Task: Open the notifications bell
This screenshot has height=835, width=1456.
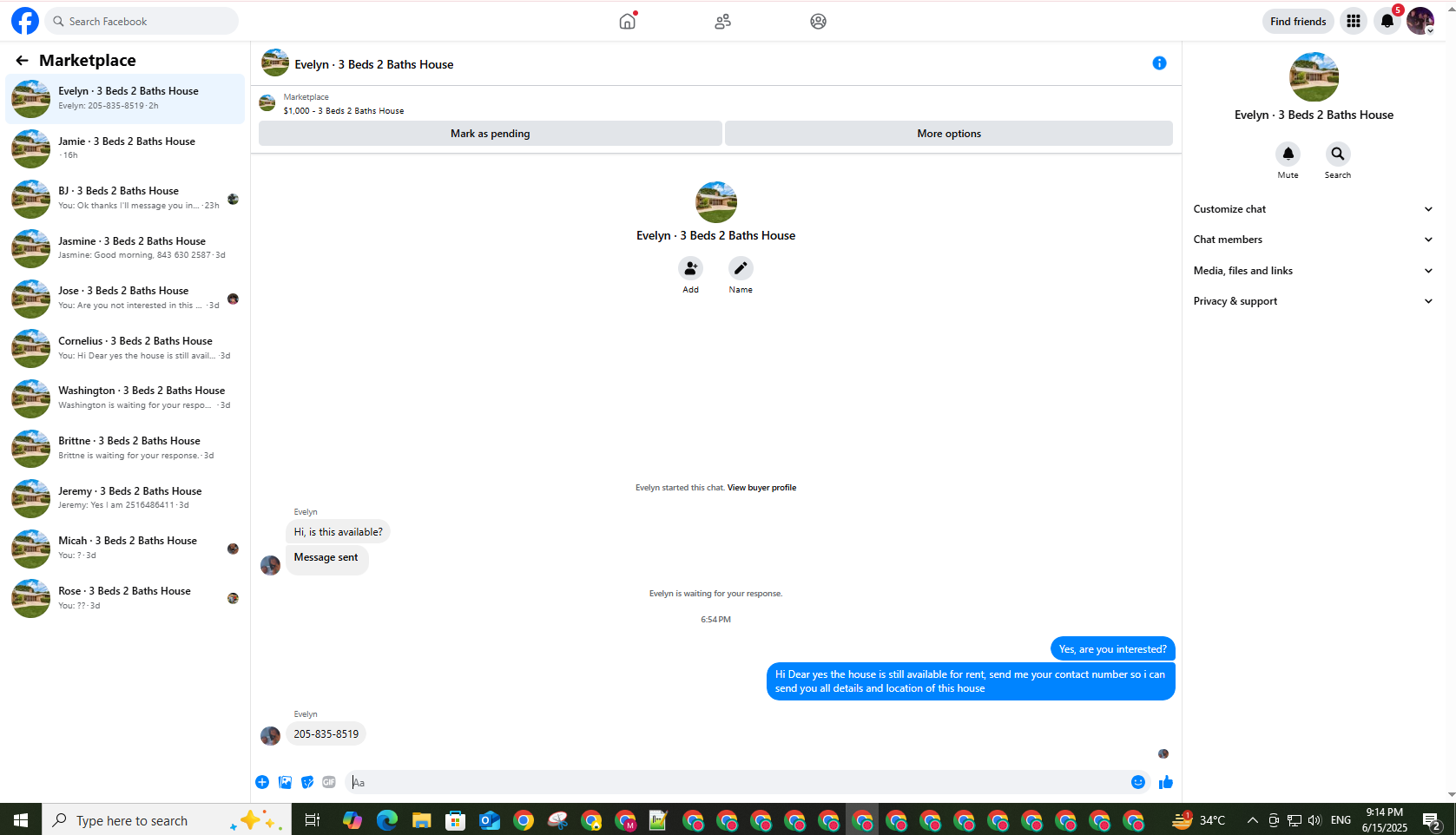Action: click(1387, 21)
